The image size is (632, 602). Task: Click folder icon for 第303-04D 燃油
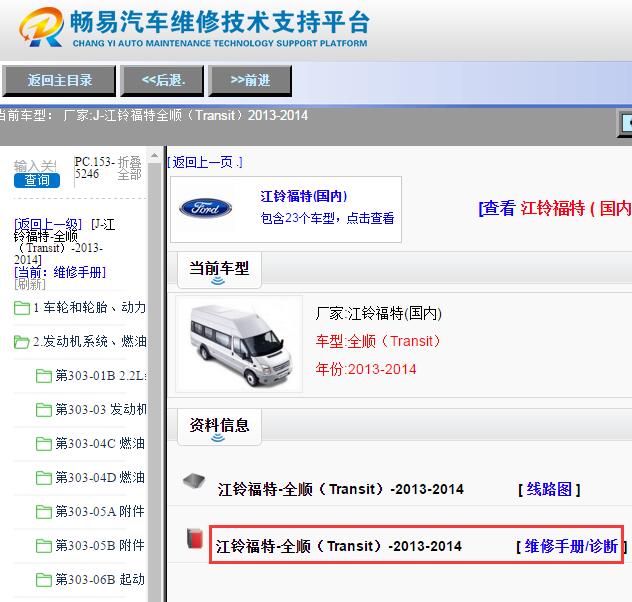tap(44, 478)
